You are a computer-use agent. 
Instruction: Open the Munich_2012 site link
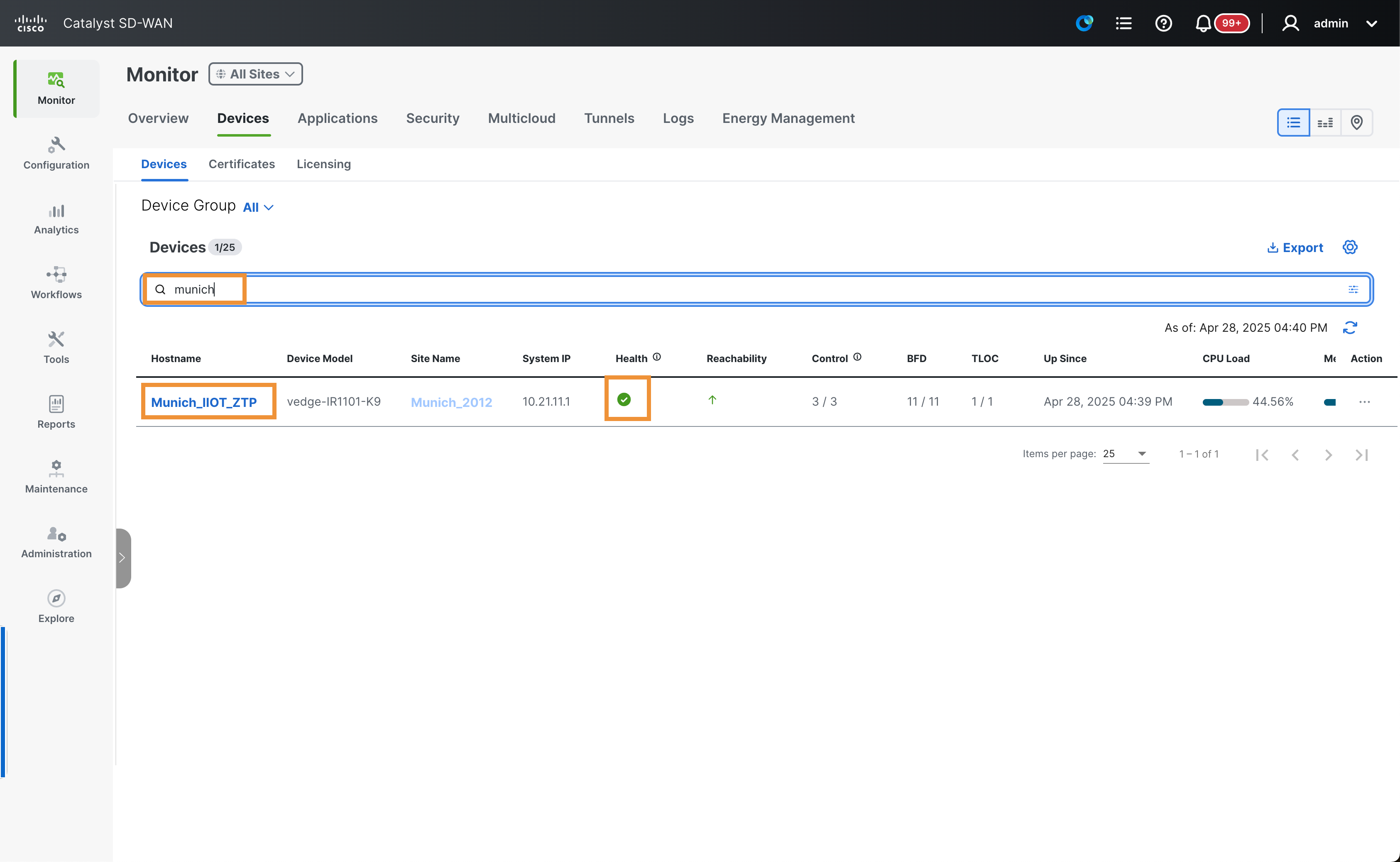(451, 402)
